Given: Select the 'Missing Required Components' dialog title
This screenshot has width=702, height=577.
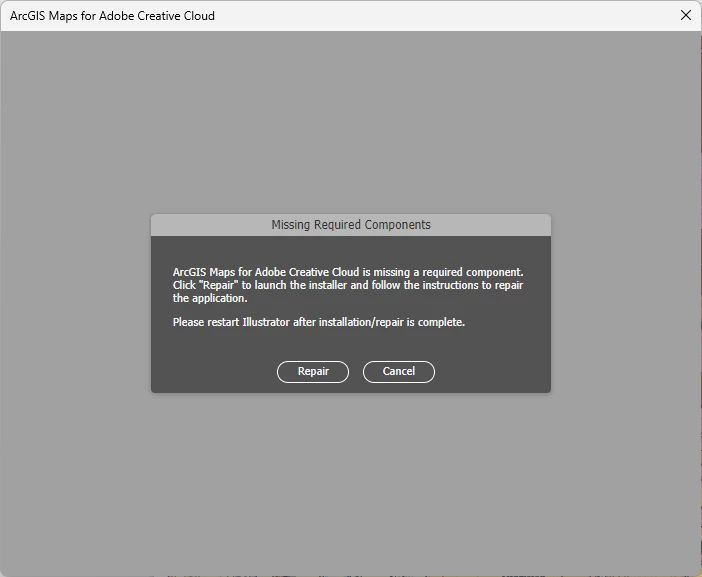Looking at the screenshot, I should pyautogui.click(x=351, y=225).
